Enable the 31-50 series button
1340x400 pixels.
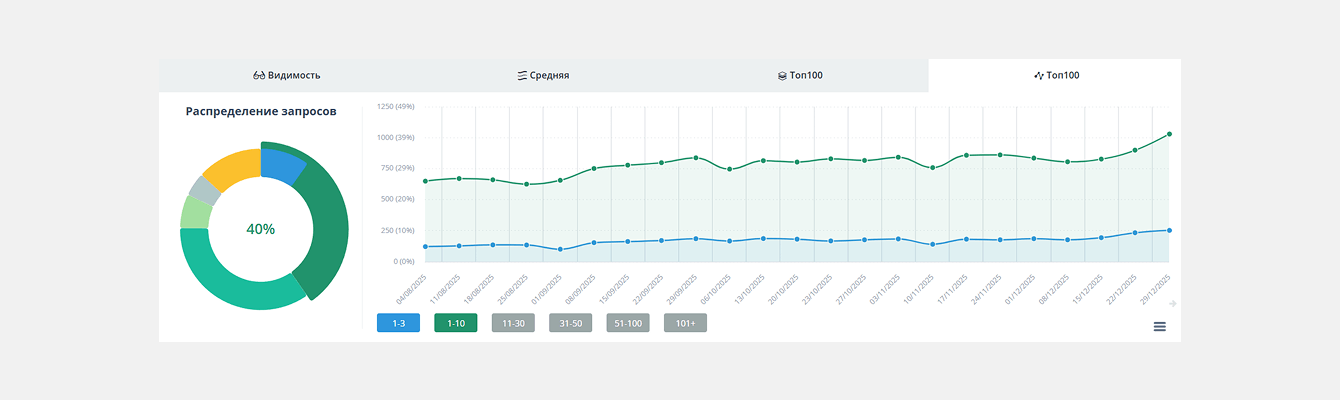[571, 323]
